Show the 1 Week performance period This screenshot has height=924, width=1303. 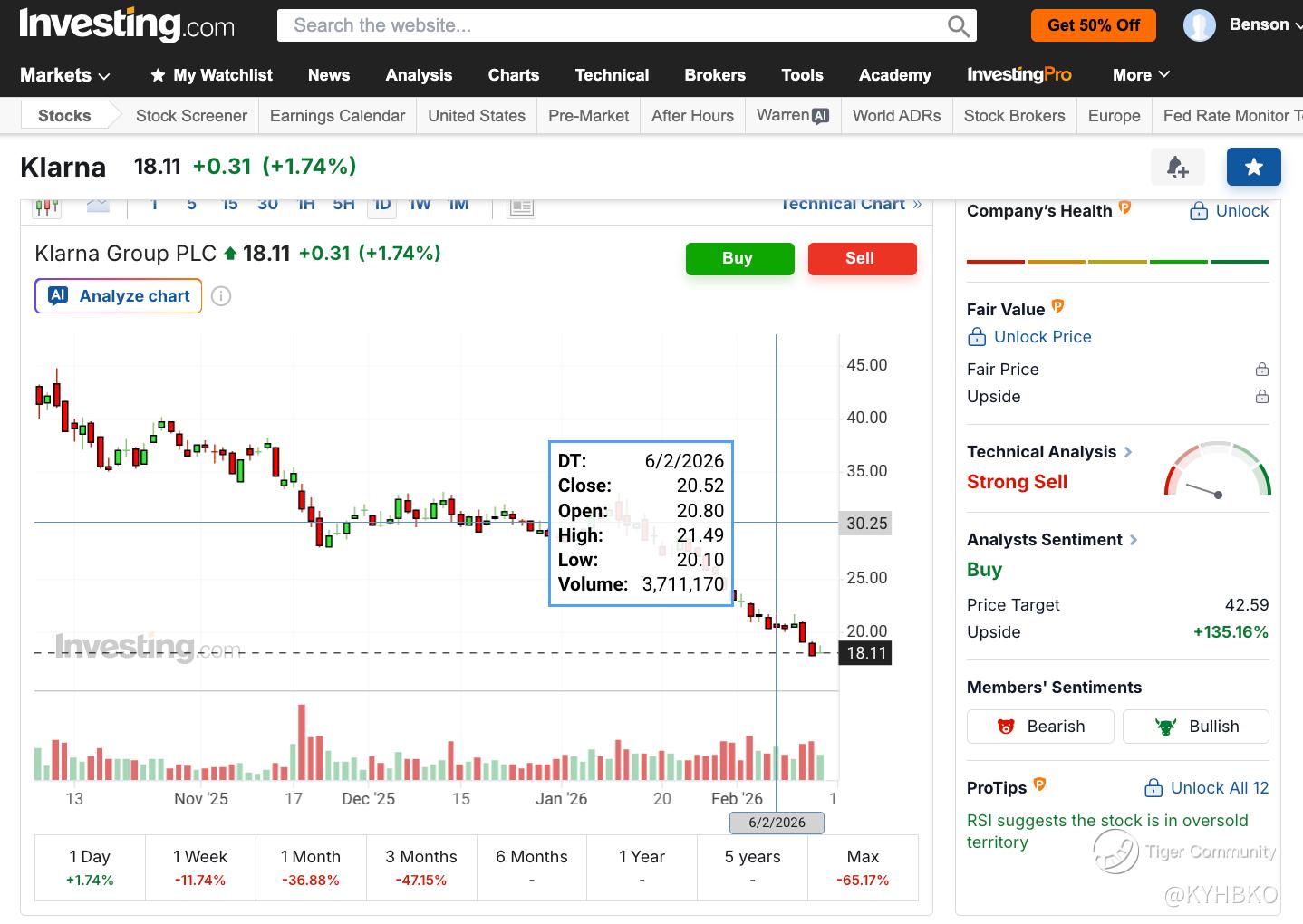(200, 867)
